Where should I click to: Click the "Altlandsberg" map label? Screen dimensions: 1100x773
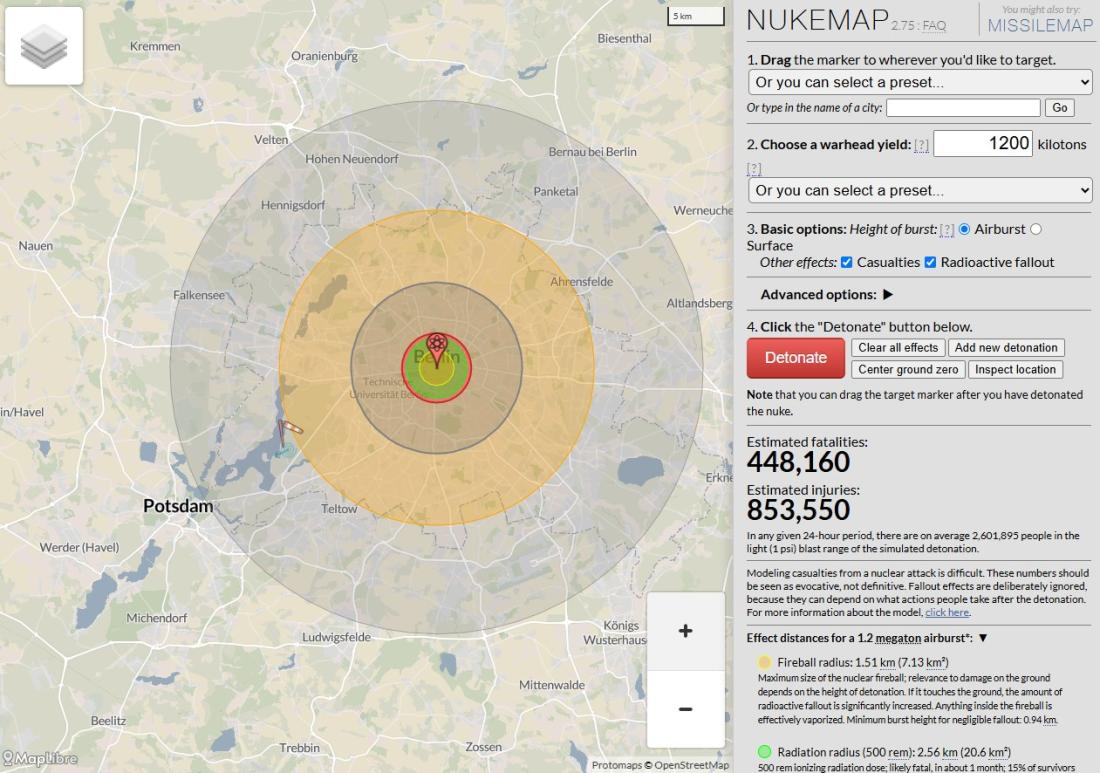click(699, 303)
